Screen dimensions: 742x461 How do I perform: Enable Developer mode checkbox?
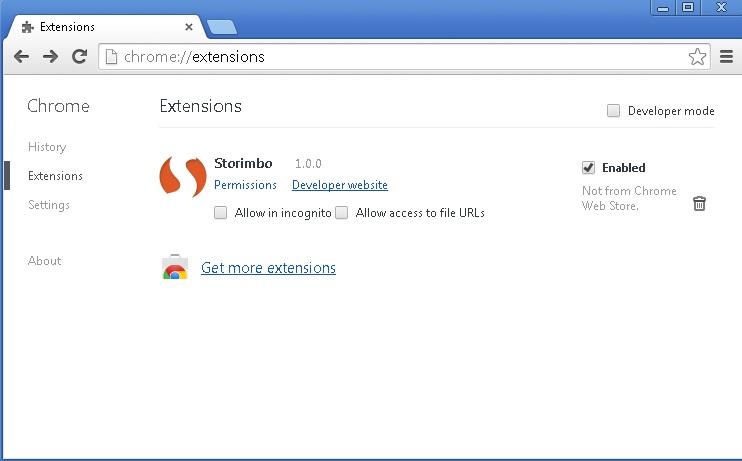tap(613, 111)
